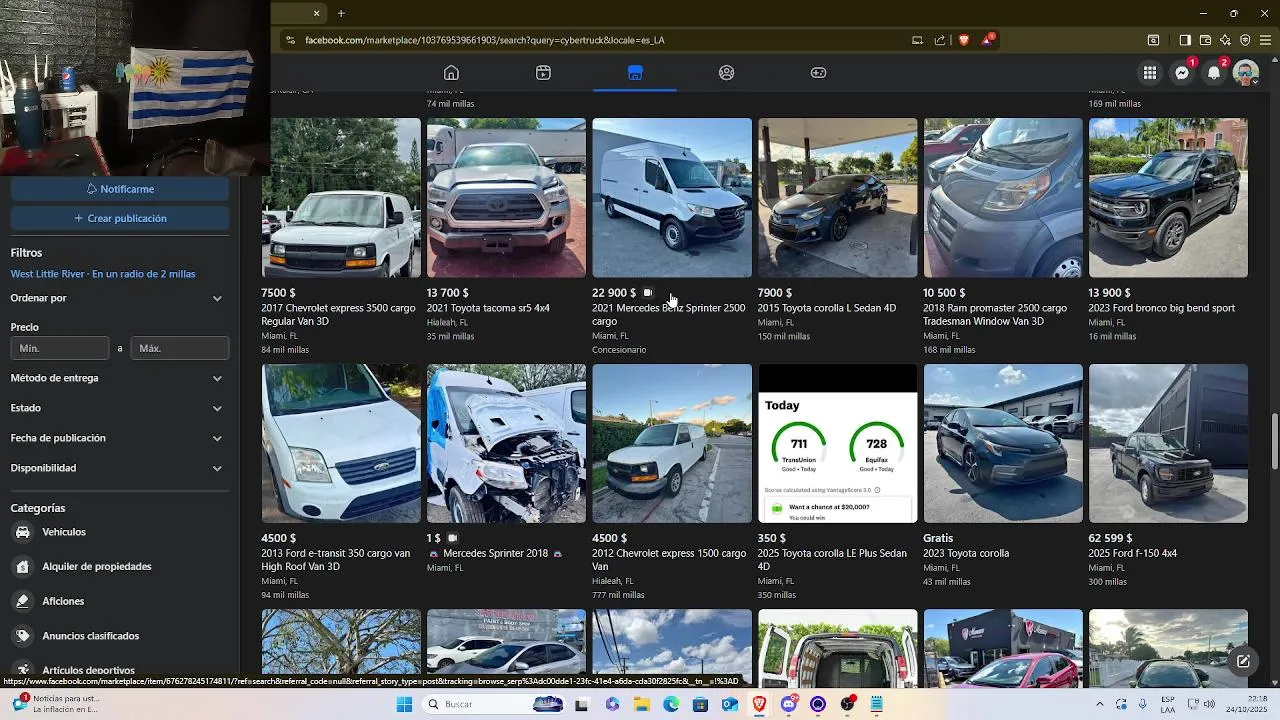This screenshot has height=720, width=1280.
Task: Open Microsoft Edge from the taskbar
Action: pyautogui.click(x=671, y=704)
